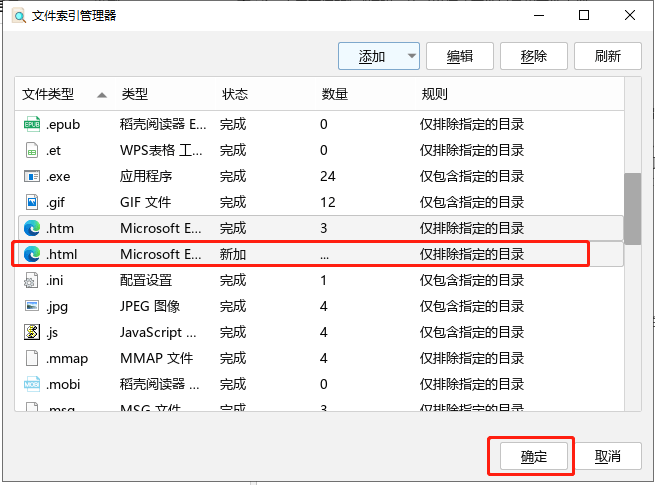Open the 添加 dropdown arrow
The image size is (655, 485).
[412, 56]
